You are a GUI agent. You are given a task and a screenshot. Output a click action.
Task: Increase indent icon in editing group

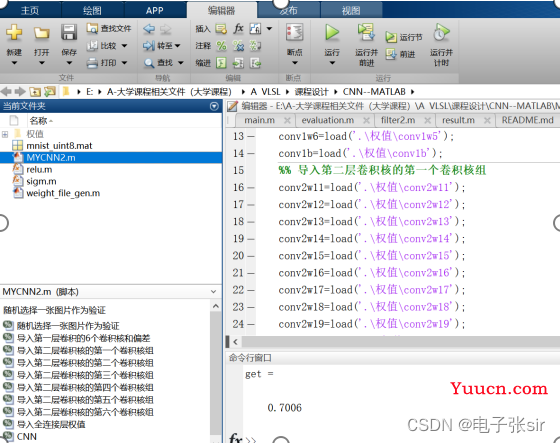point(238,63)
